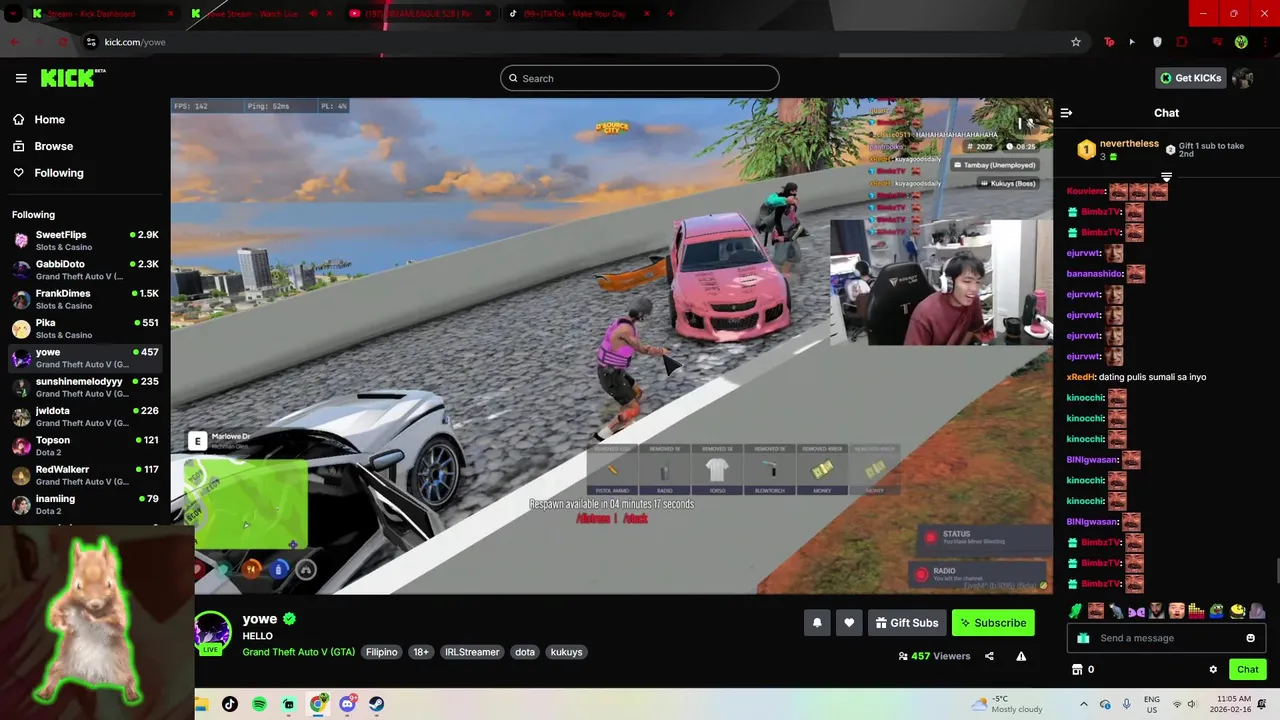1280x720 pixels.
Task: Click the microphone tray icon
Action: [x=1127, y=704]
